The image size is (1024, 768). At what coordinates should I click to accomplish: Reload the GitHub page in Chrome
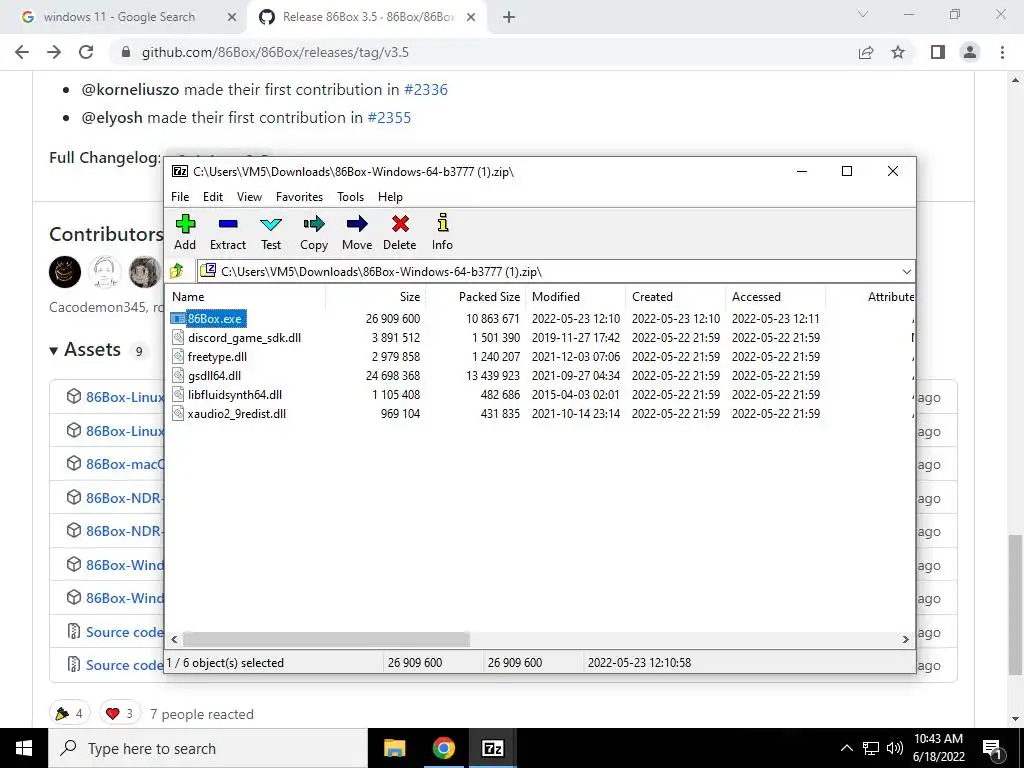pos(86,52)
